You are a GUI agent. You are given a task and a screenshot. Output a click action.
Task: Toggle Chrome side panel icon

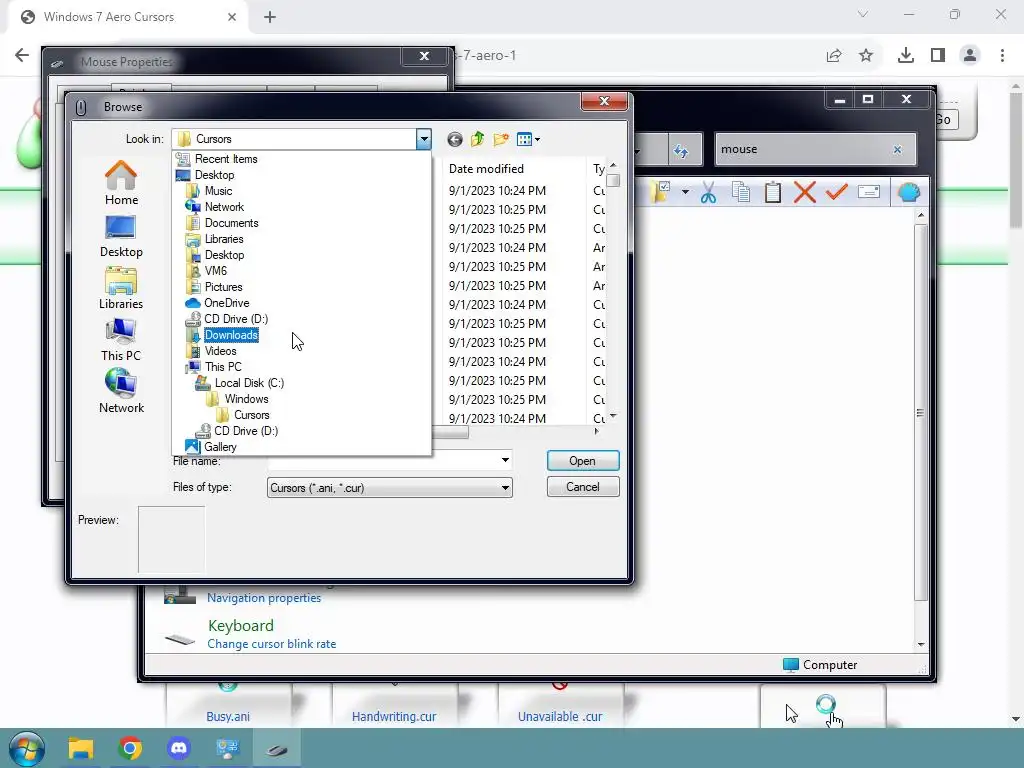click(938, 56)
